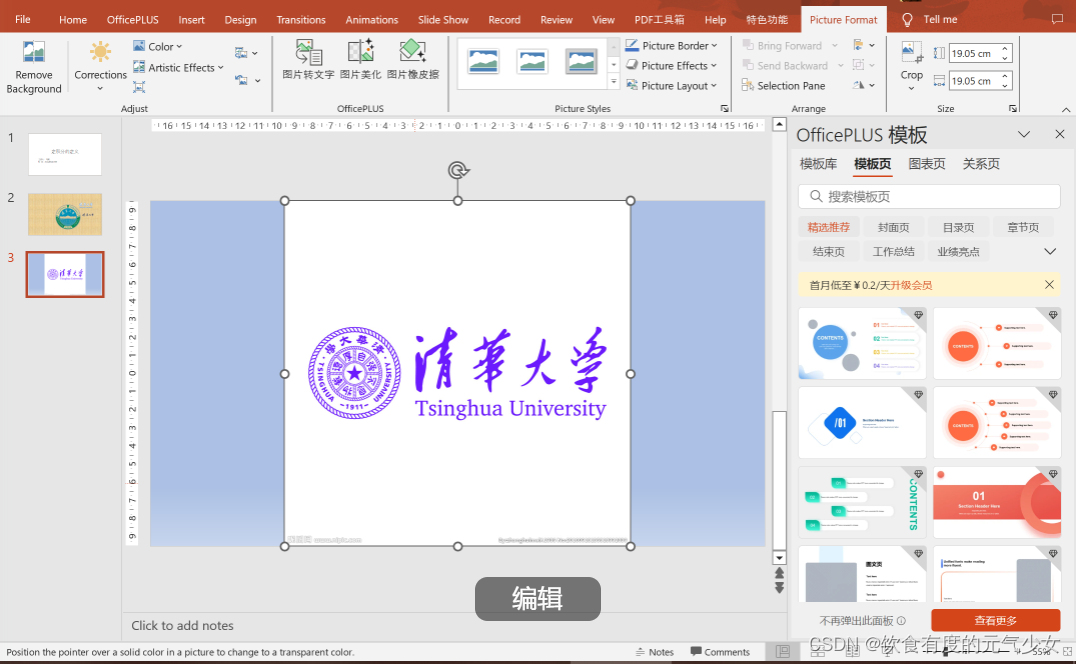Viewport: 1076px width, 664px height.
Task: Choose the blue CONTENTS circle template
Action: coord(862,343)
